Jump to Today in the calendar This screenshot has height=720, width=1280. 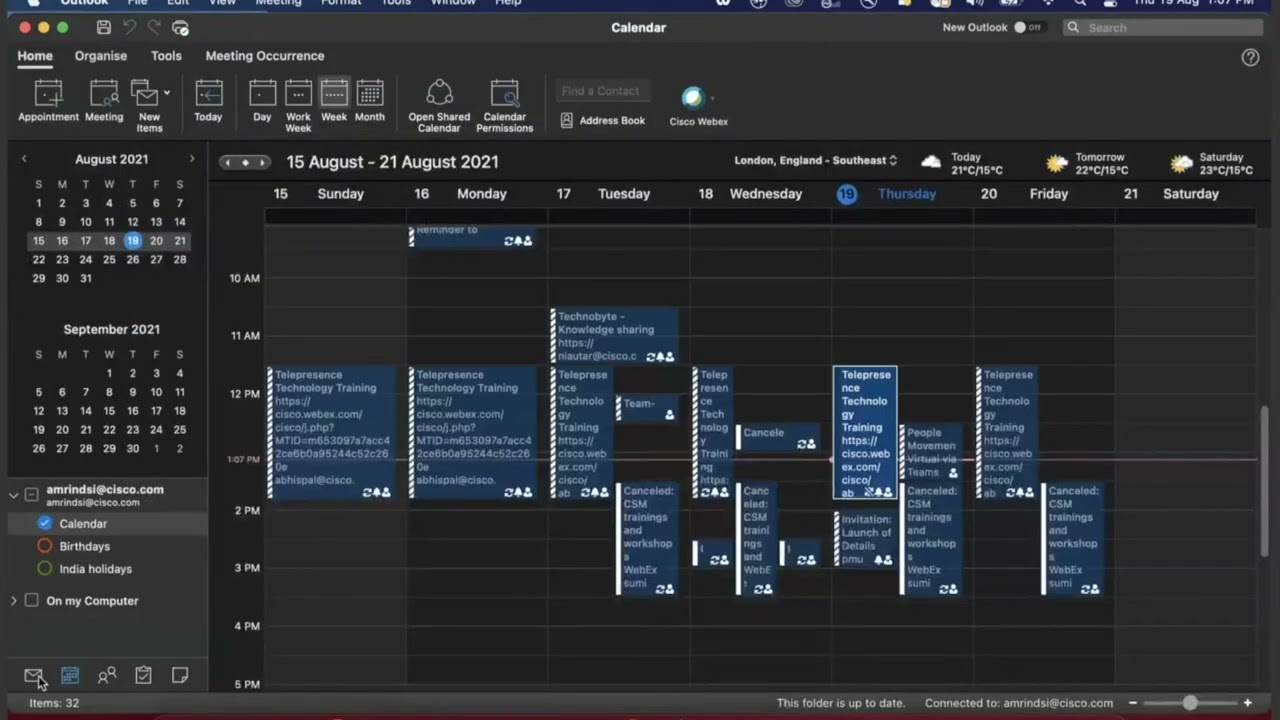point(208,102)
